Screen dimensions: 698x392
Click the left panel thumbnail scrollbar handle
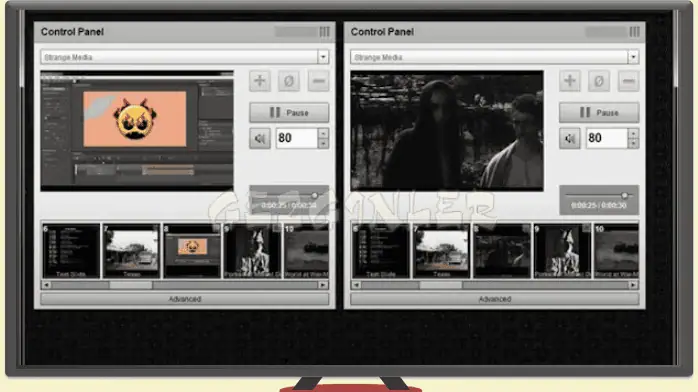point(131,285)
